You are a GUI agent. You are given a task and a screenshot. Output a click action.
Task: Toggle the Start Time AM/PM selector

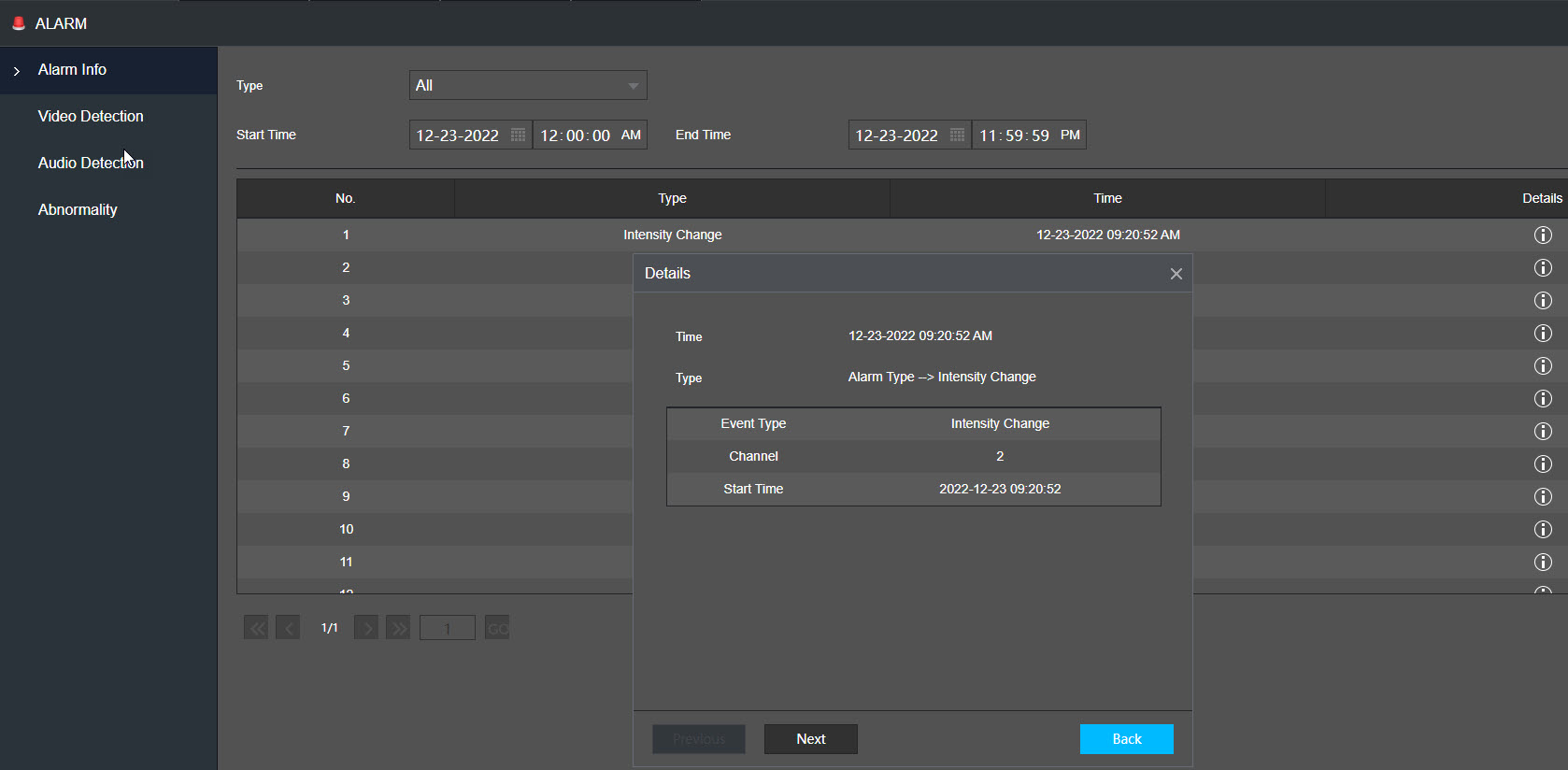(632, 135)
